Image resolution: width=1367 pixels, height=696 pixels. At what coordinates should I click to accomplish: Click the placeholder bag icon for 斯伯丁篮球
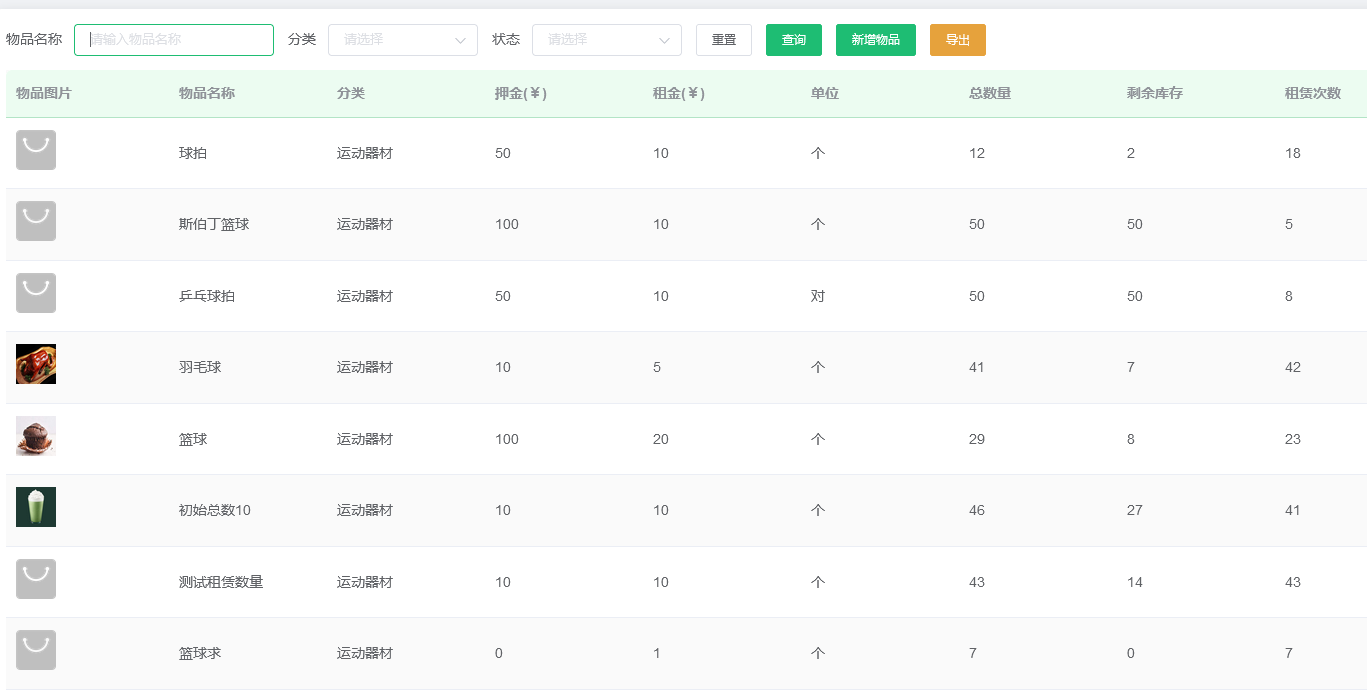35,221
